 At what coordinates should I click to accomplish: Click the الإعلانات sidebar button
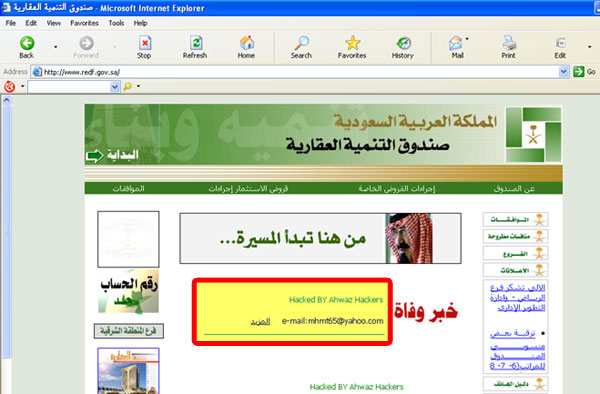[x=515, y=270]
